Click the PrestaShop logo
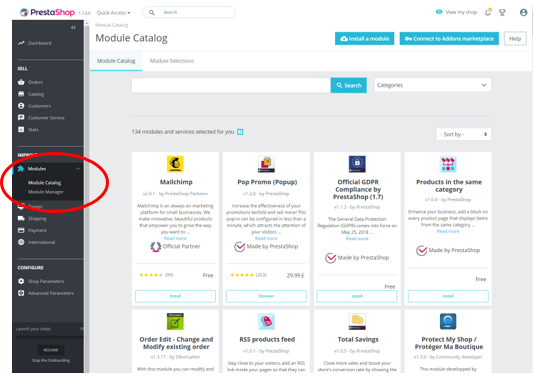Viewport: 557px width, 384px height. pyautogui.click(x=47, y=12)
